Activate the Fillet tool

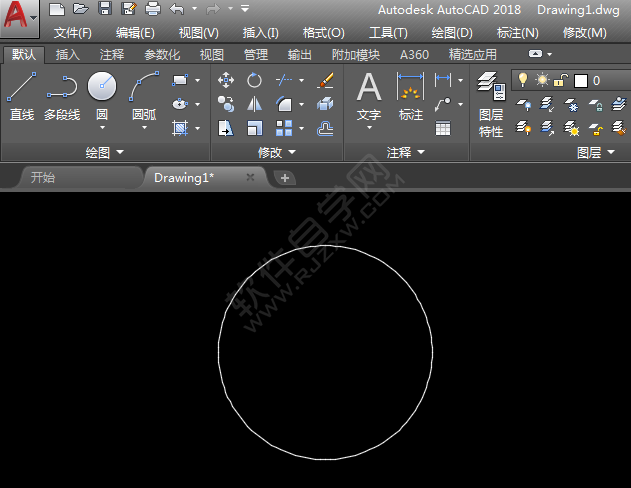284,104
